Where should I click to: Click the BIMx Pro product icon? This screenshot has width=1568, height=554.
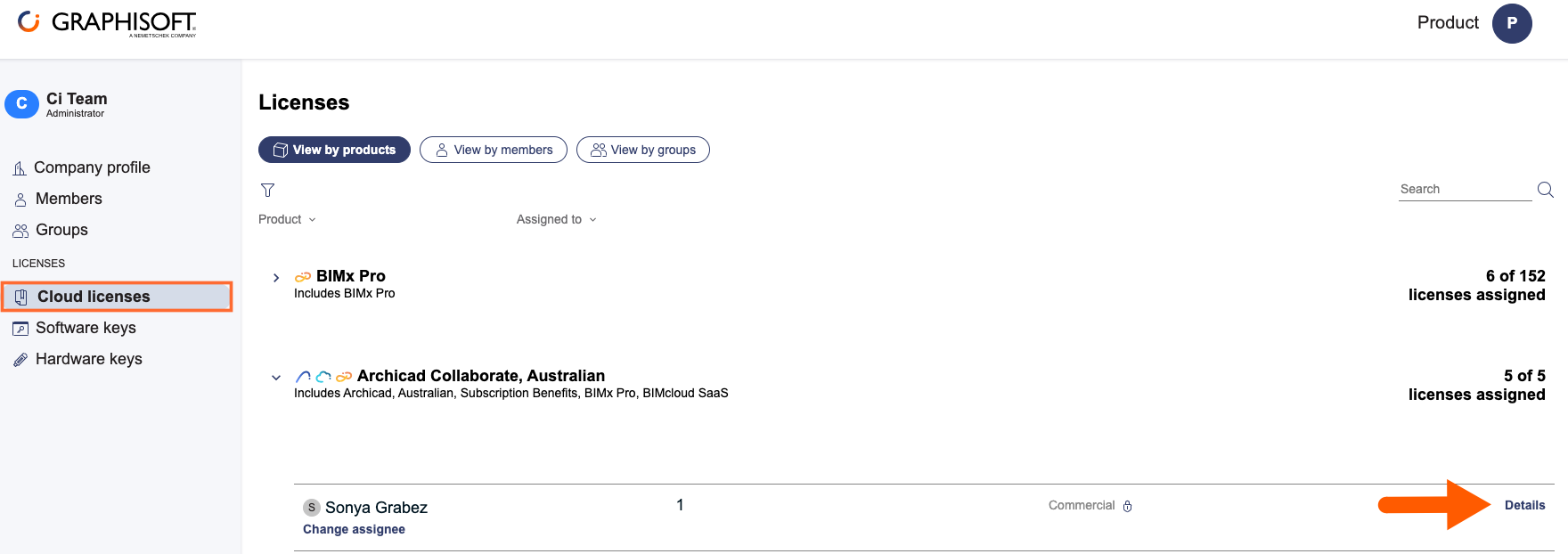pos(303,277)
